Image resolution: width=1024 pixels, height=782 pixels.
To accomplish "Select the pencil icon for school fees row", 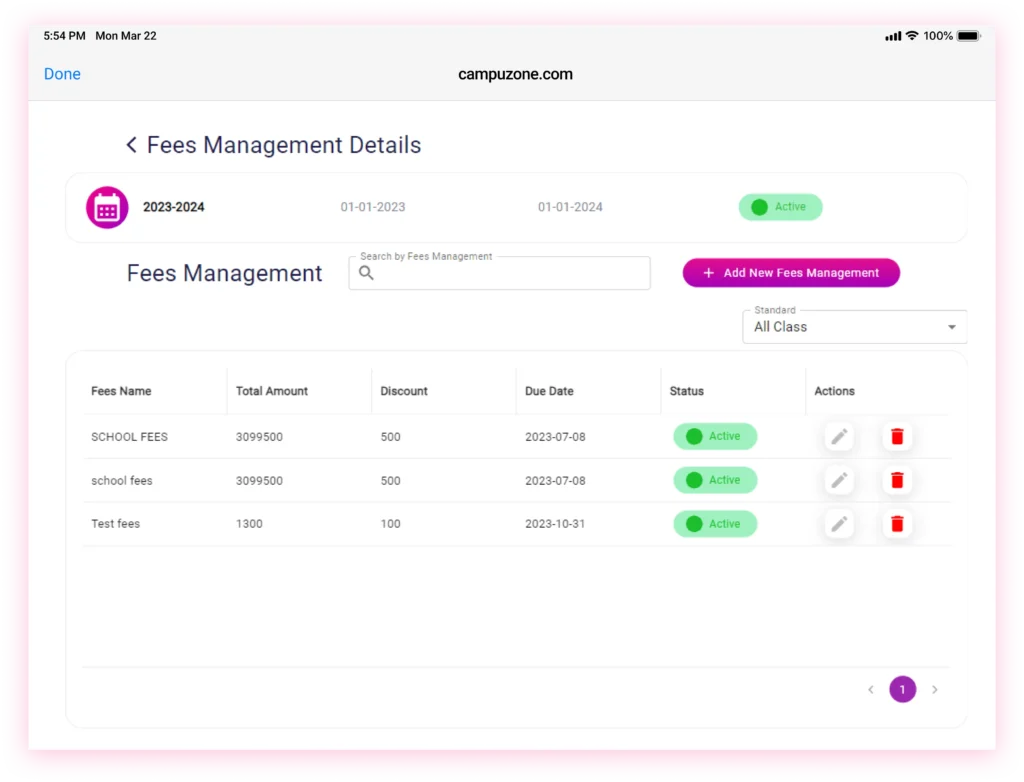I will [839, 480].
